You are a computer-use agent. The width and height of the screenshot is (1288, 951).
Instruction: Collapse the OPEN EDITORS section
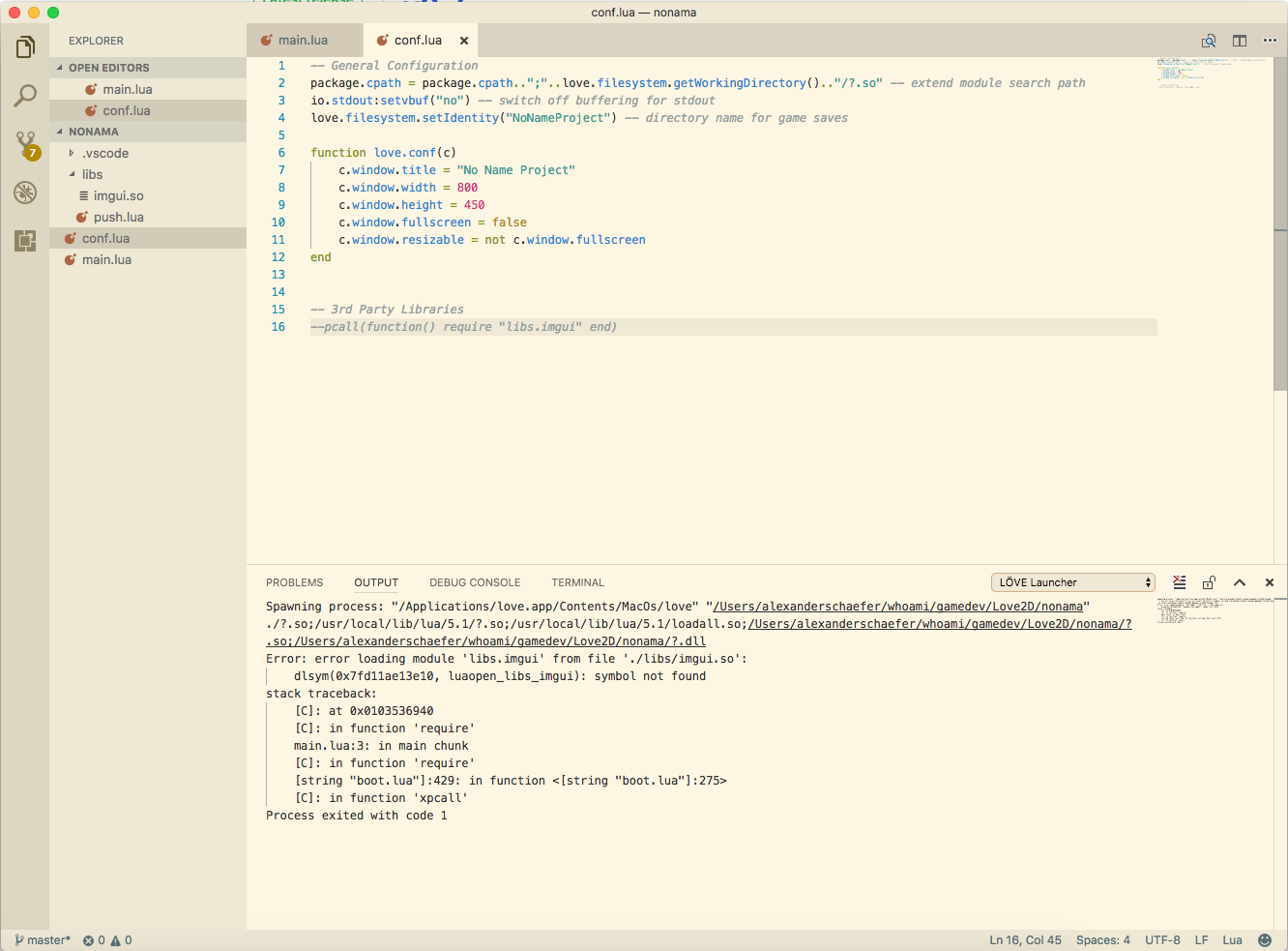coord(148,68)
